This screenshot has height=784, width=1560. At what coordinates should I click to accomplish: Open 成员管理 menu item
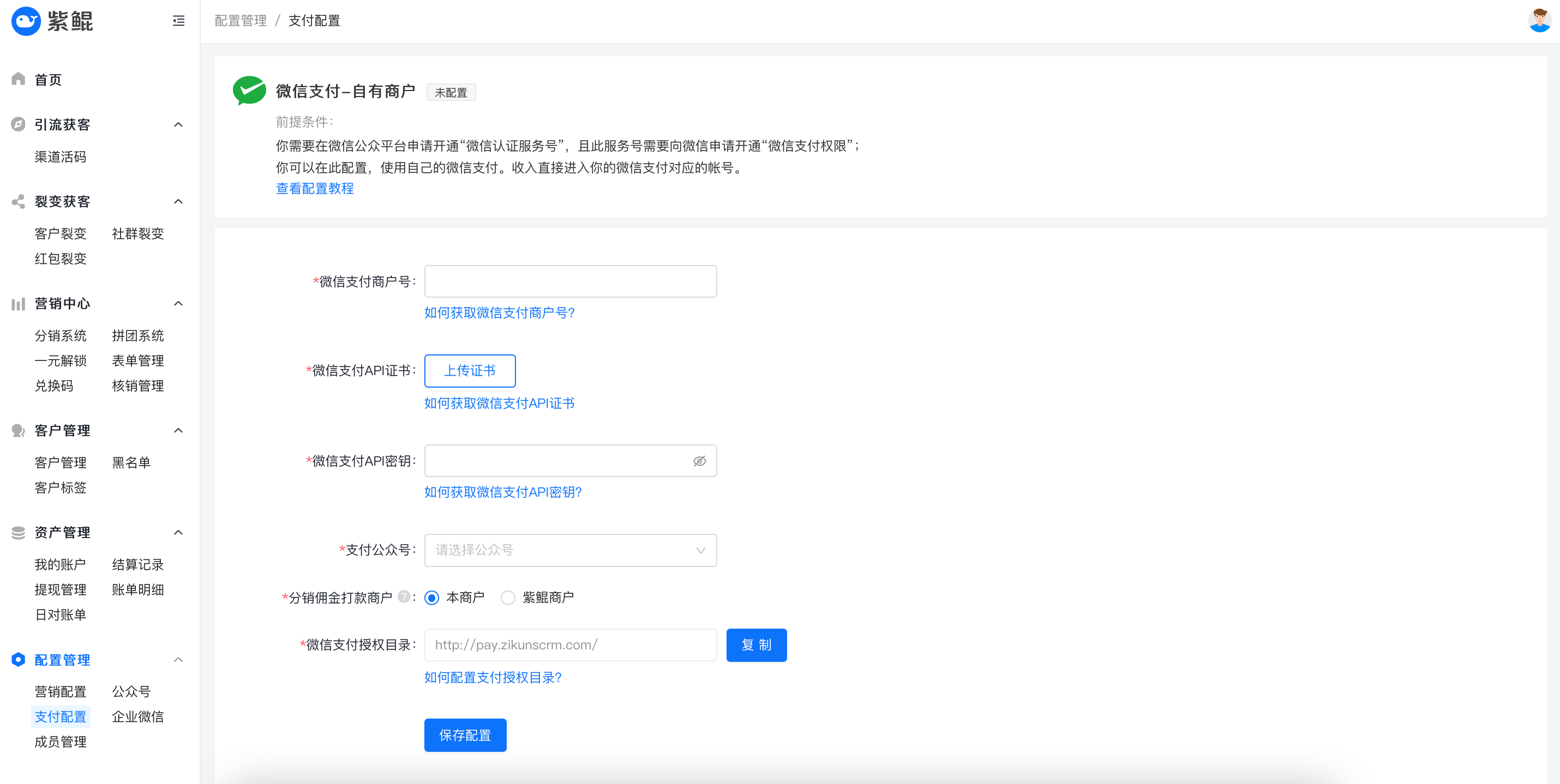[61, 741]
